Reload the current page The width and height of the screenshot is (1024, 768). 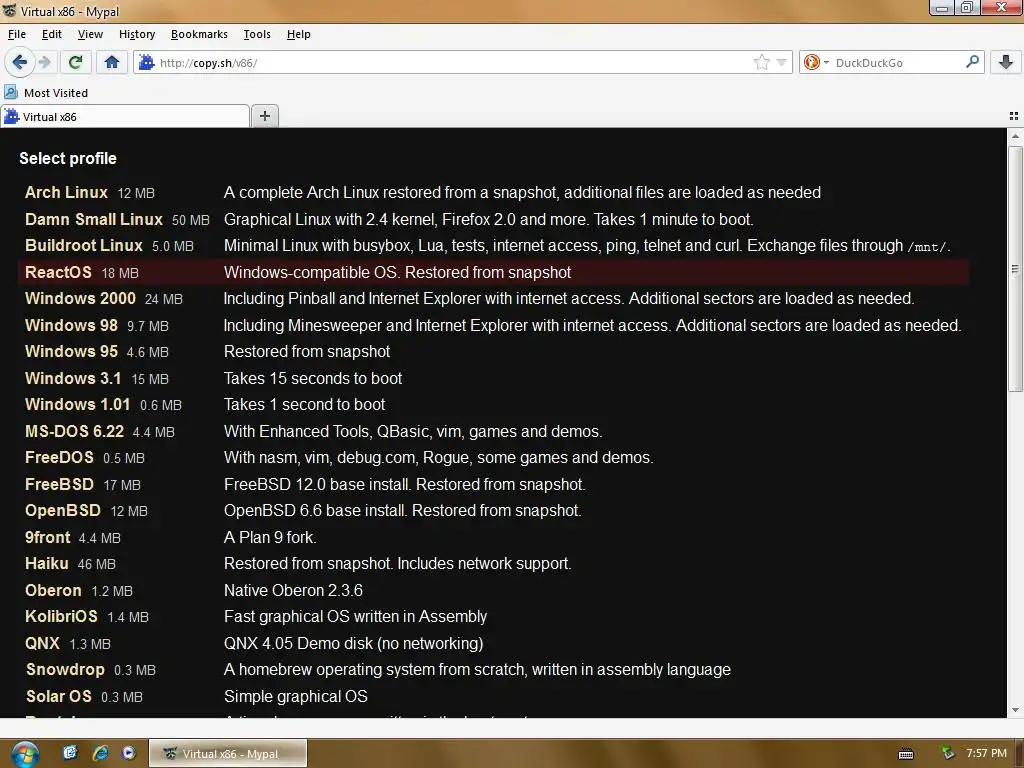click(x=75, y=62)
